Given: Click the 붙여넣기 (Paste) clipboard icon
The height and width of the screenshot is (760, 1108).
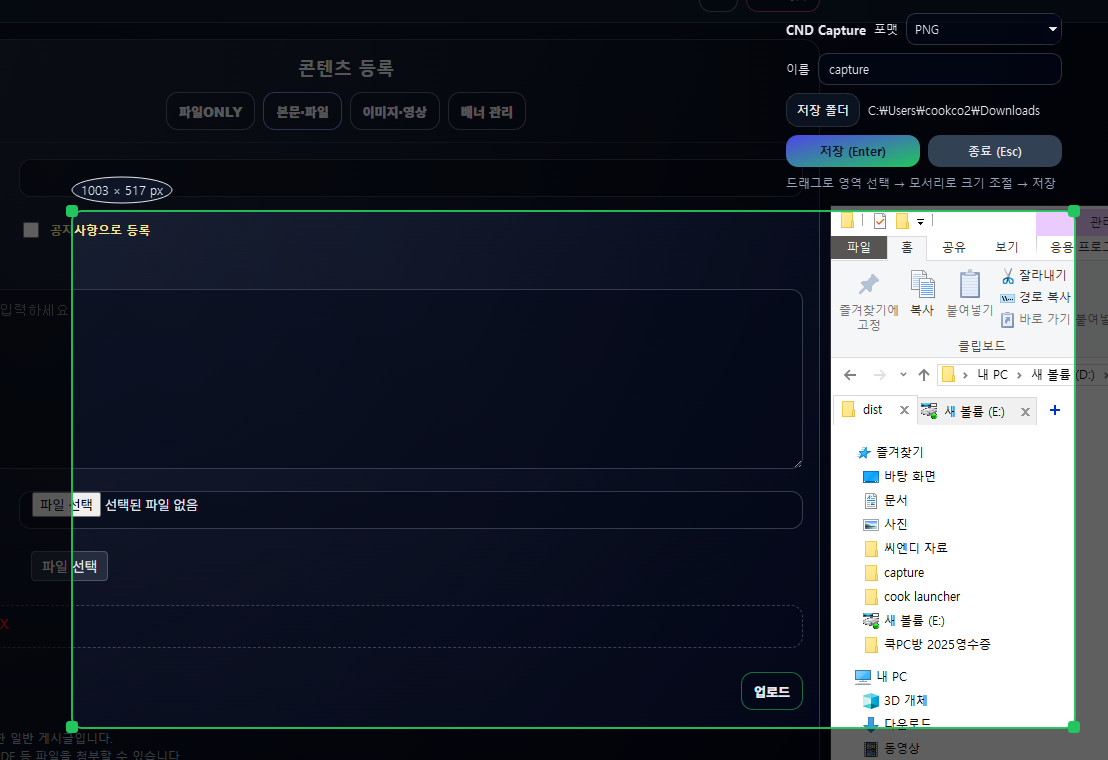Looking at the screenshot, I should click(969, 286).
